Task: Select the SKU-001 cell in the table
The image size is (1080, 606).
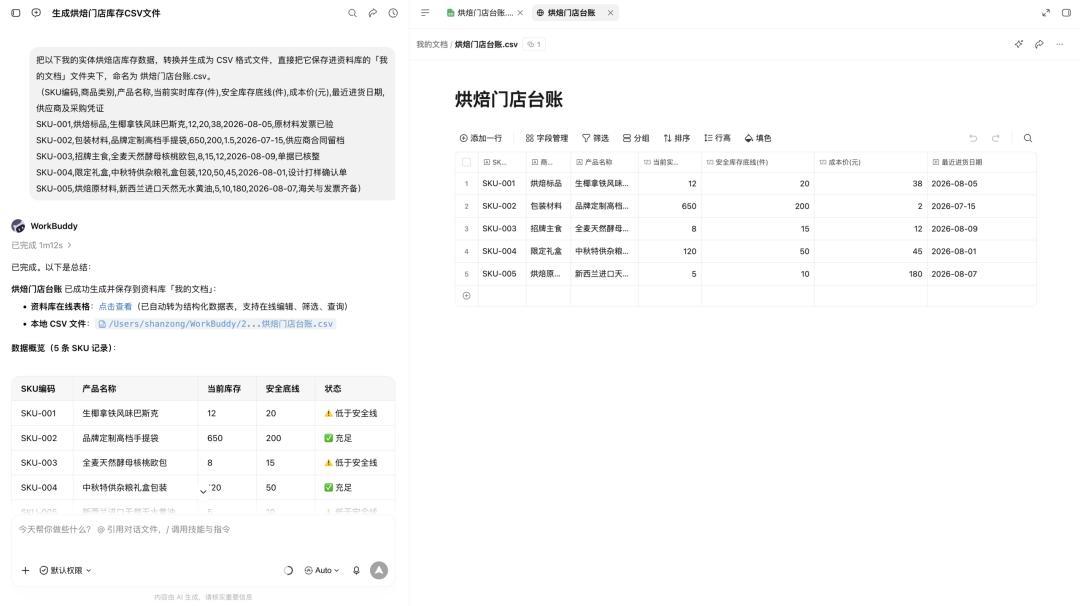Action: point(501,184)
